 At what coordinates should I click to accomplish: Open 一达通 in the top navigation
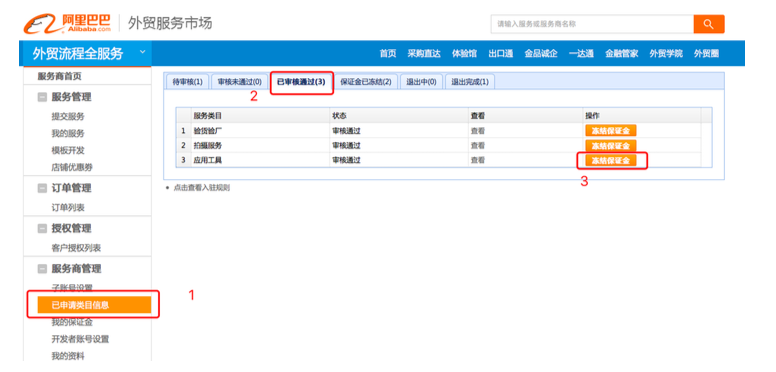(581, 53)
